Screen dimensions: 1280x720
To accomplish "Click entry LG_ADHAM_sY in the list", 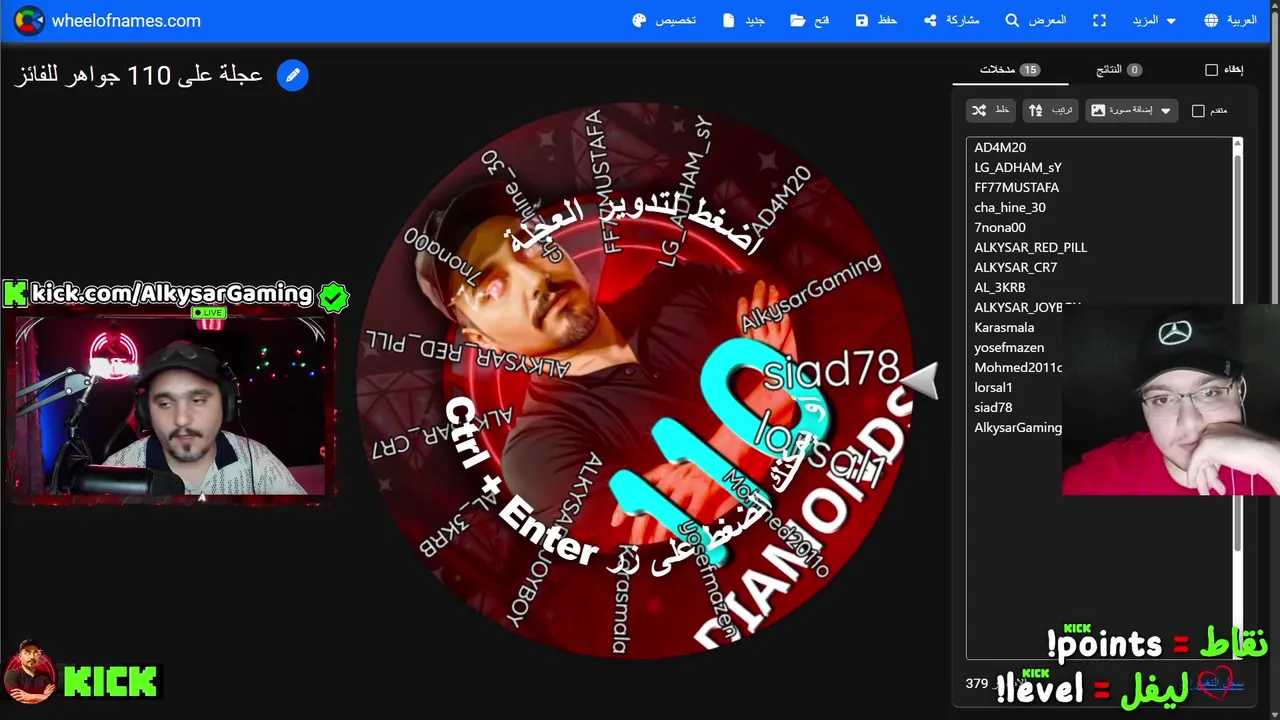I will pyautogui.click(x=1018, y=168).
